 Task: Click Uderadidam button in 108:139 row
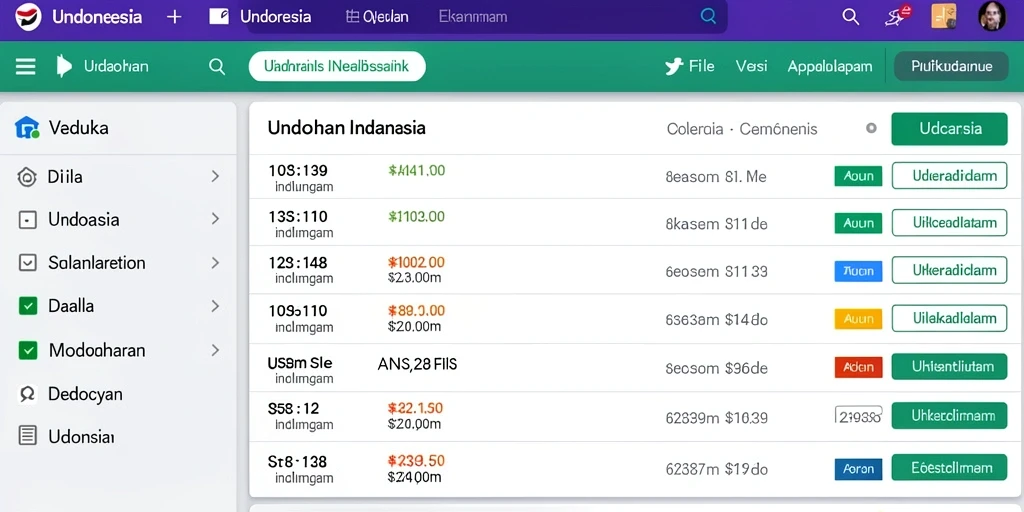(950, 176)
